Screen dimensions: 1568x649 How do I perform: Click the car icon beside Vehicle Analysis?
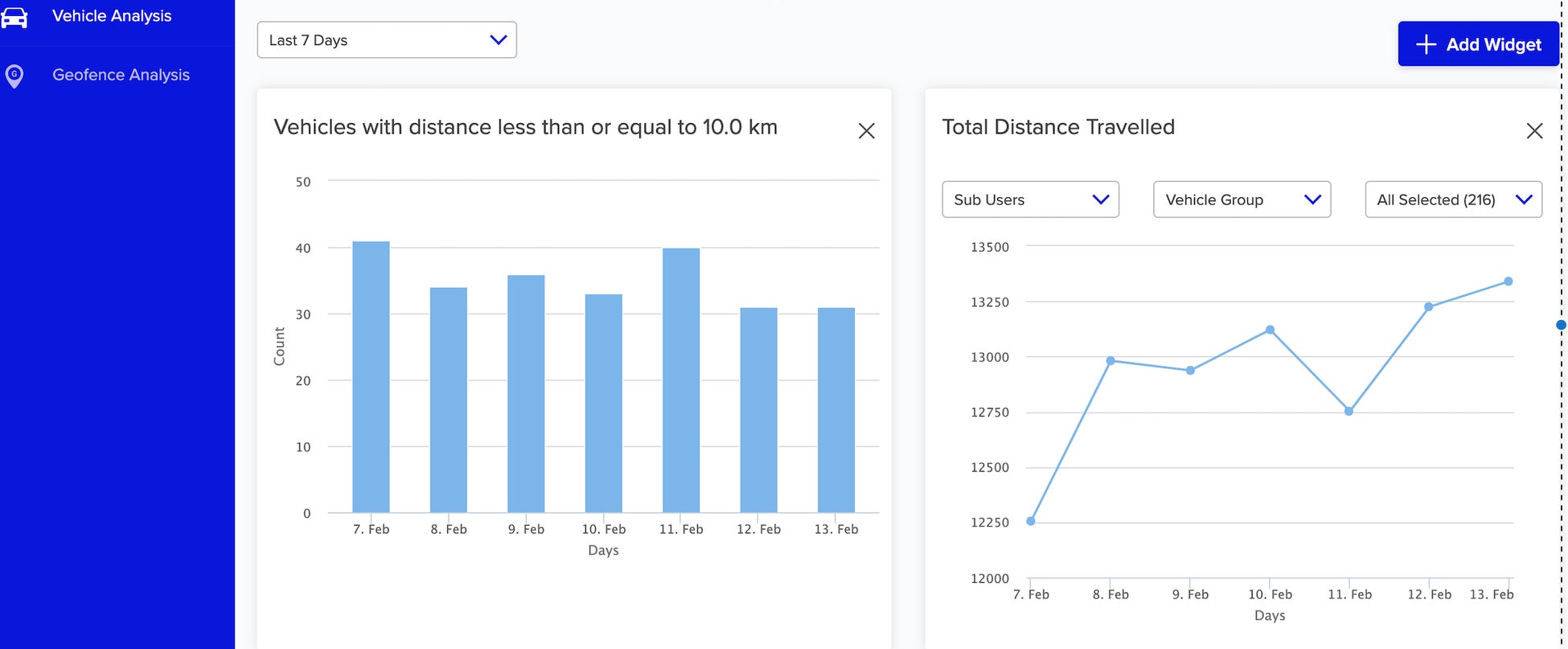14,17
